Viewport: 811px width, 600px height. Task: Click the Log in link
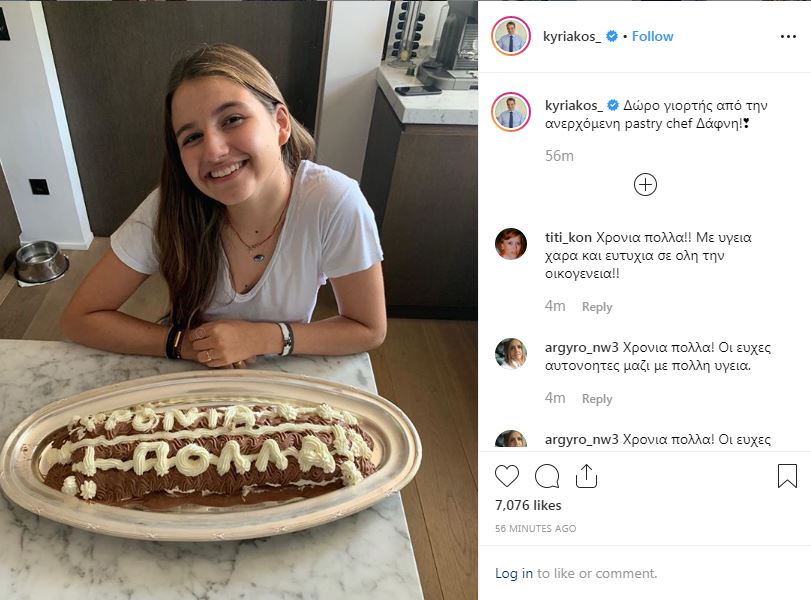pos(514,573)
